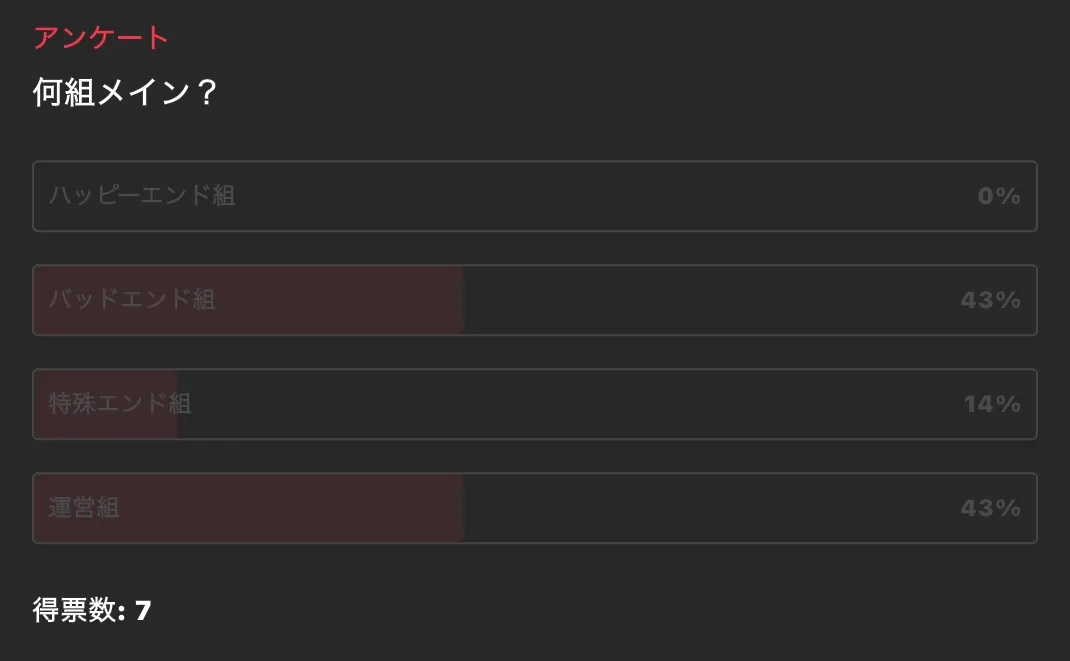
Task: Click the unfilled part of バッドエンド組 bar
Action: pos(700,300)
